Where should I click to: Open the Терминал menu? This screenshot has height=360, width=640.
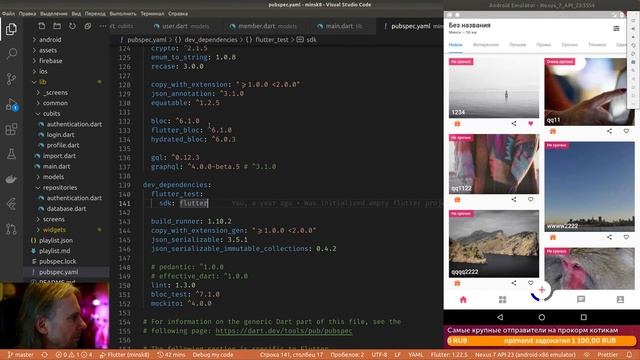[x=152, y=13]
